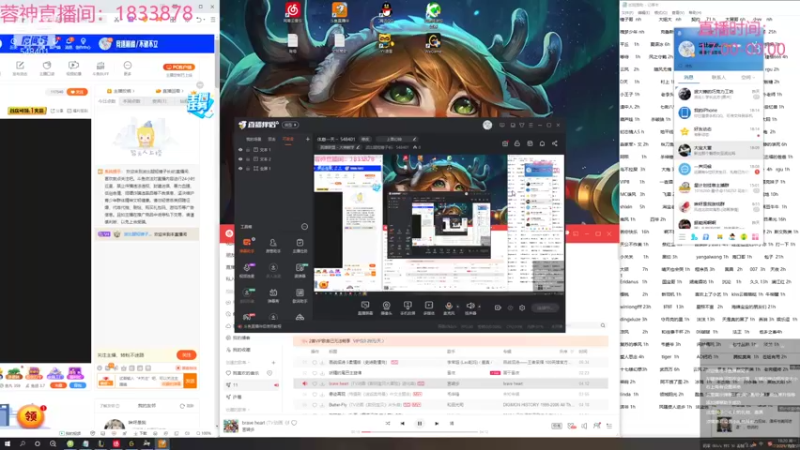
Task: Start recording with the camcorder icon
Action: [x=498, y=308]
